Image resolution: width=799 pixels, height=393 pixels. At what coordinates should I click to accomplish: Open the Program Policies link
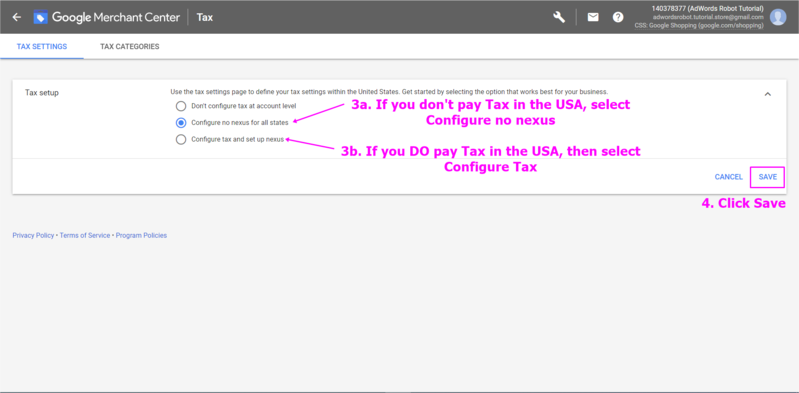(141, 235)
